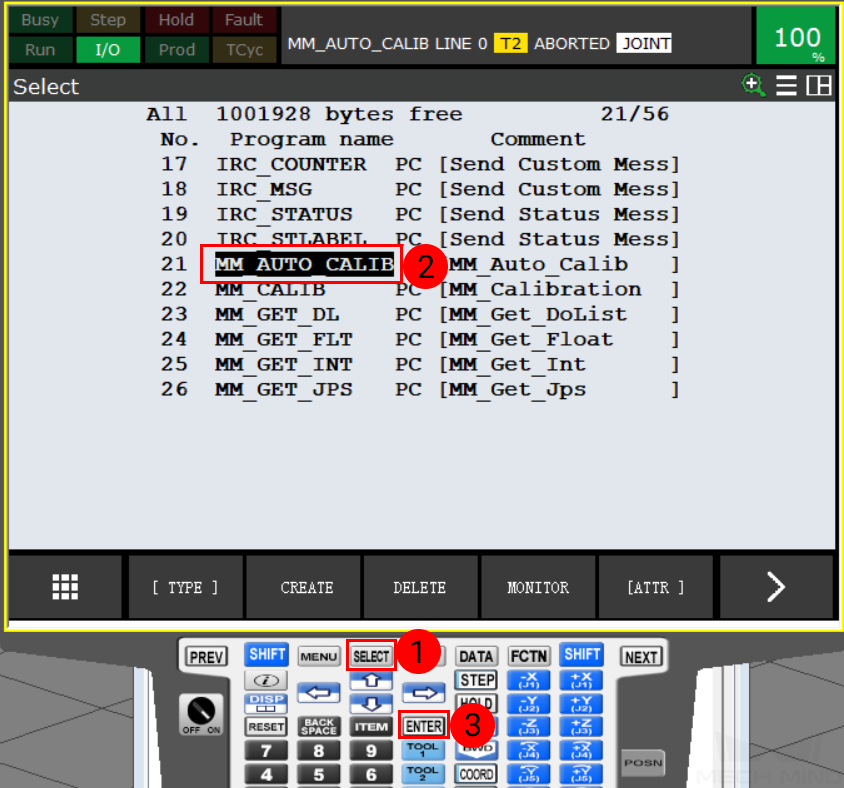The width and height of the screenshot is (844, 788).
Task: Click the +X (J4) jog key
Action: tap(581, 750)
